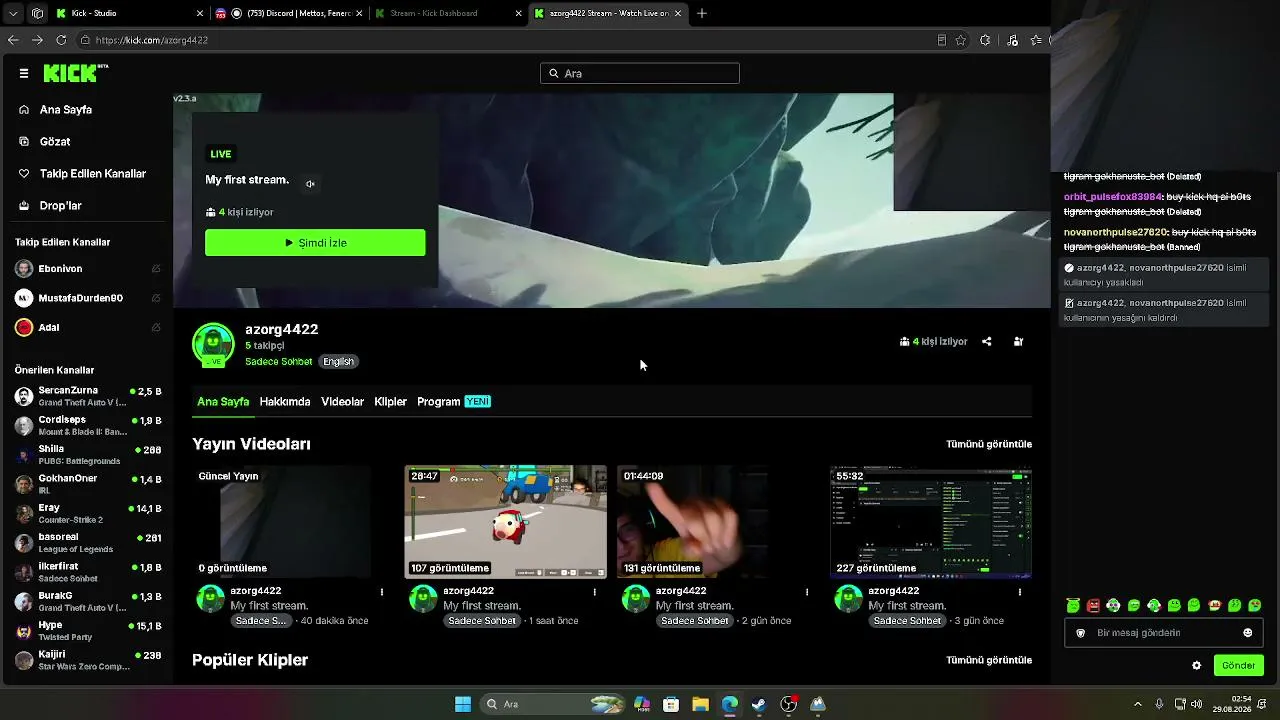This screenshot has height=720, width=1280.
Task: Open Microsoft Store from the taskbar
Action: 671,704
